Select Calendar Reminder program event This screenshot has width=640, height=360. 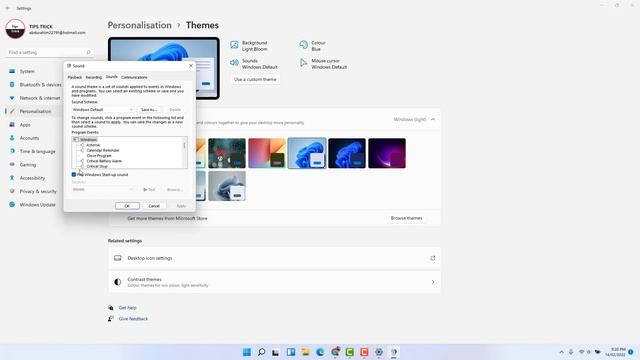coord(103,150)
